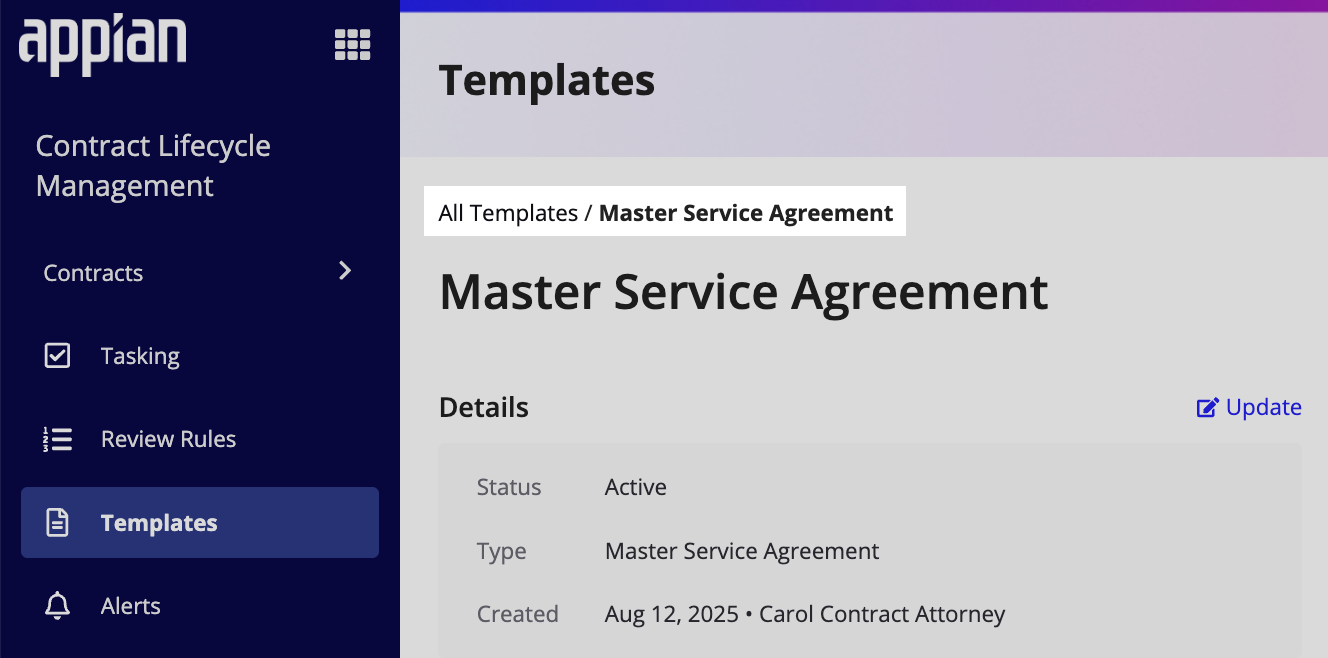The height and width of the screenshot is (658, 1328).
Task: Open the apps grid navigation icon
Action: 352,44
